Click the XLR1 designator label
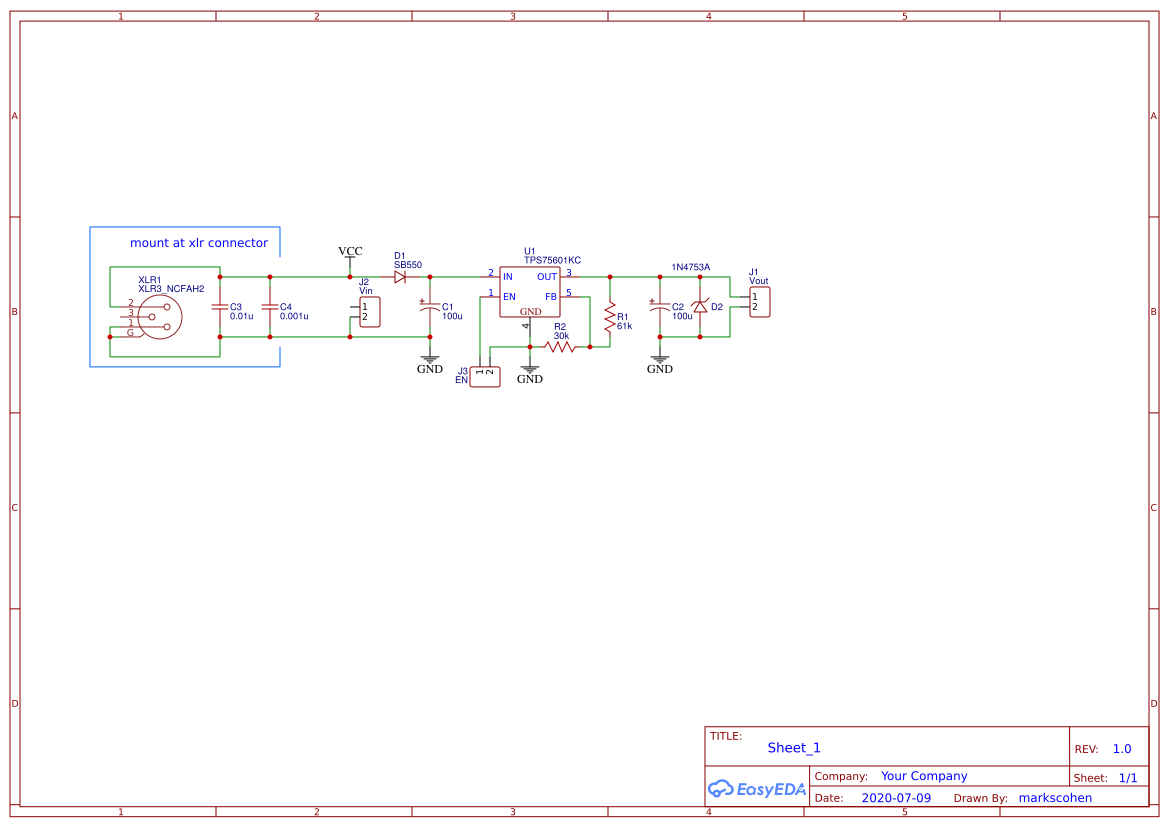 (149, 280)
